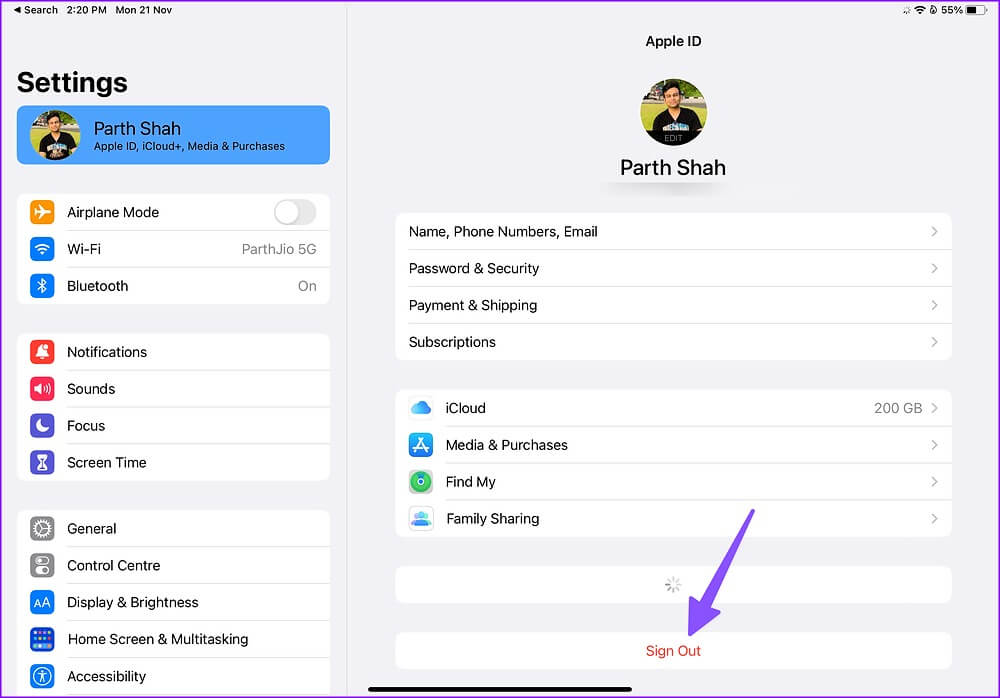Expand Media & Purchases chevron
The image size is (1000, 698).
pyautogui.click(x=934, y=445)
